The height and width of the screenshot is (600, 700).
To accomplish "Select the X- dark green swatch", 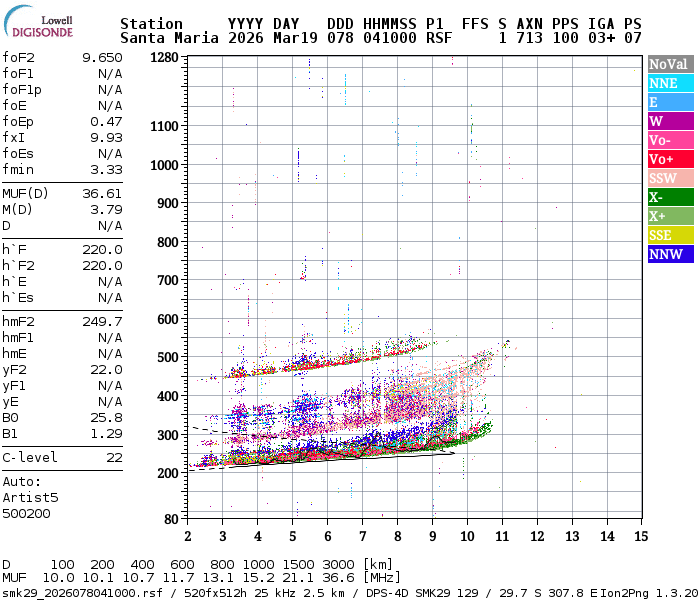I will [x=671, y=197].
